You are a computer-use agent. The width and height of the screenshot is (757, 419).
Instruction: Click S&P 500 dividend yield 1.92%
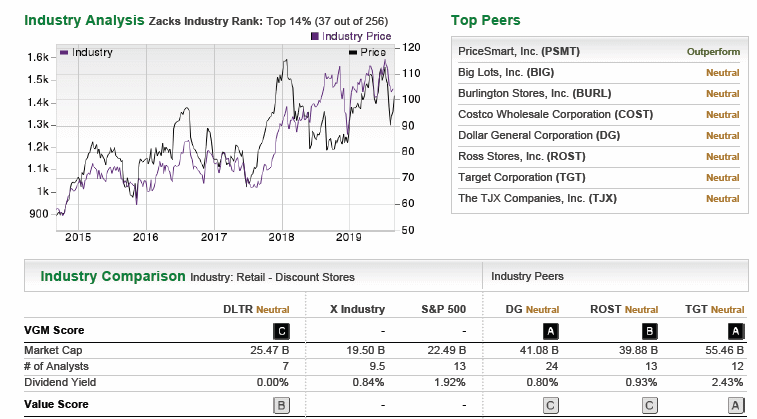449,382
